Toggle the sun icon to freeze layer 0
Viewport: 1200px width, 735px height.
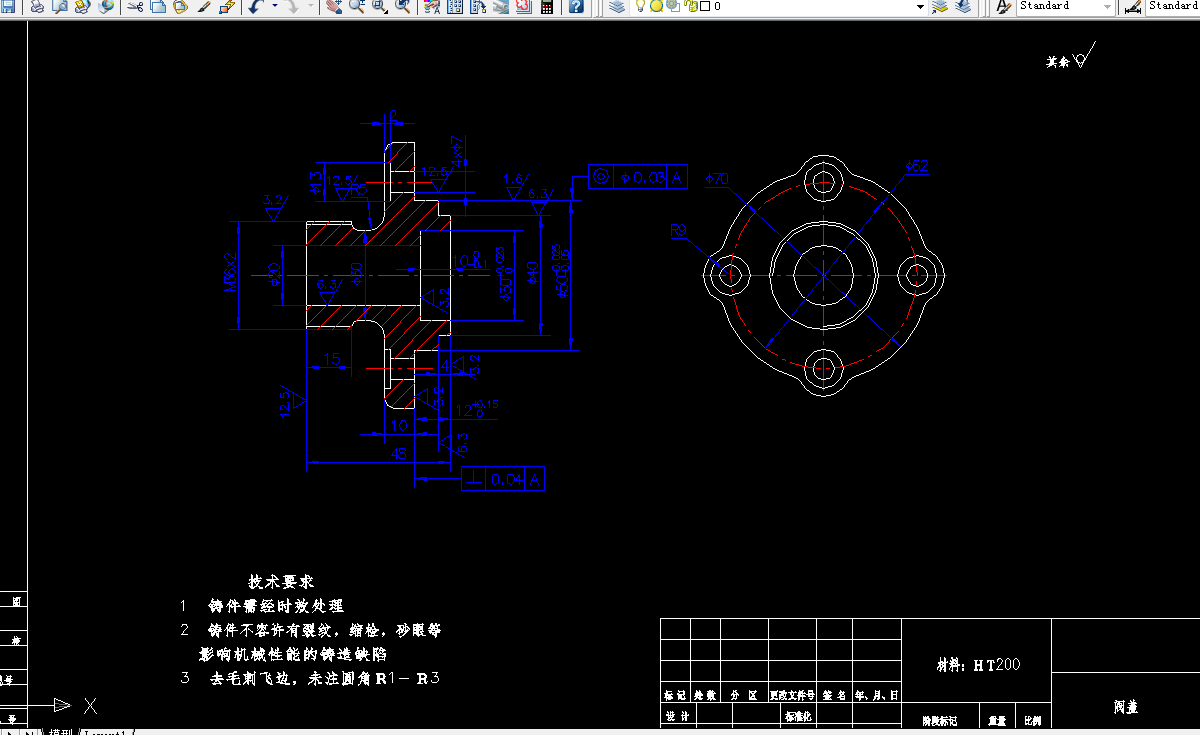[x=656, y=7]
